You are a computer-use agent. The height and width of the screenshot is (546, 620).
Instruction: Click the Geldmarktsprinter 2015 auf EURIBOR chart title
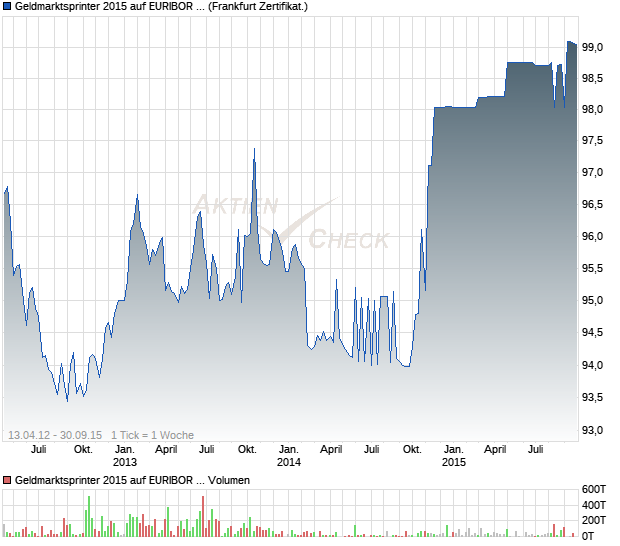tap(161, 6)
